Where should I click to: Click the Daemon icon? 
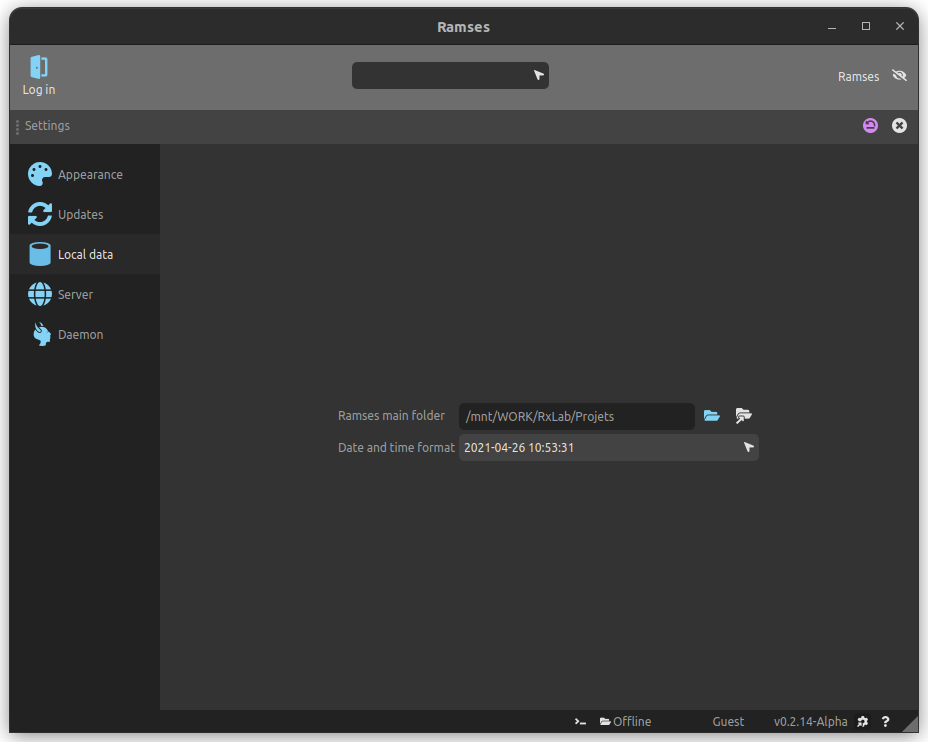41,334
